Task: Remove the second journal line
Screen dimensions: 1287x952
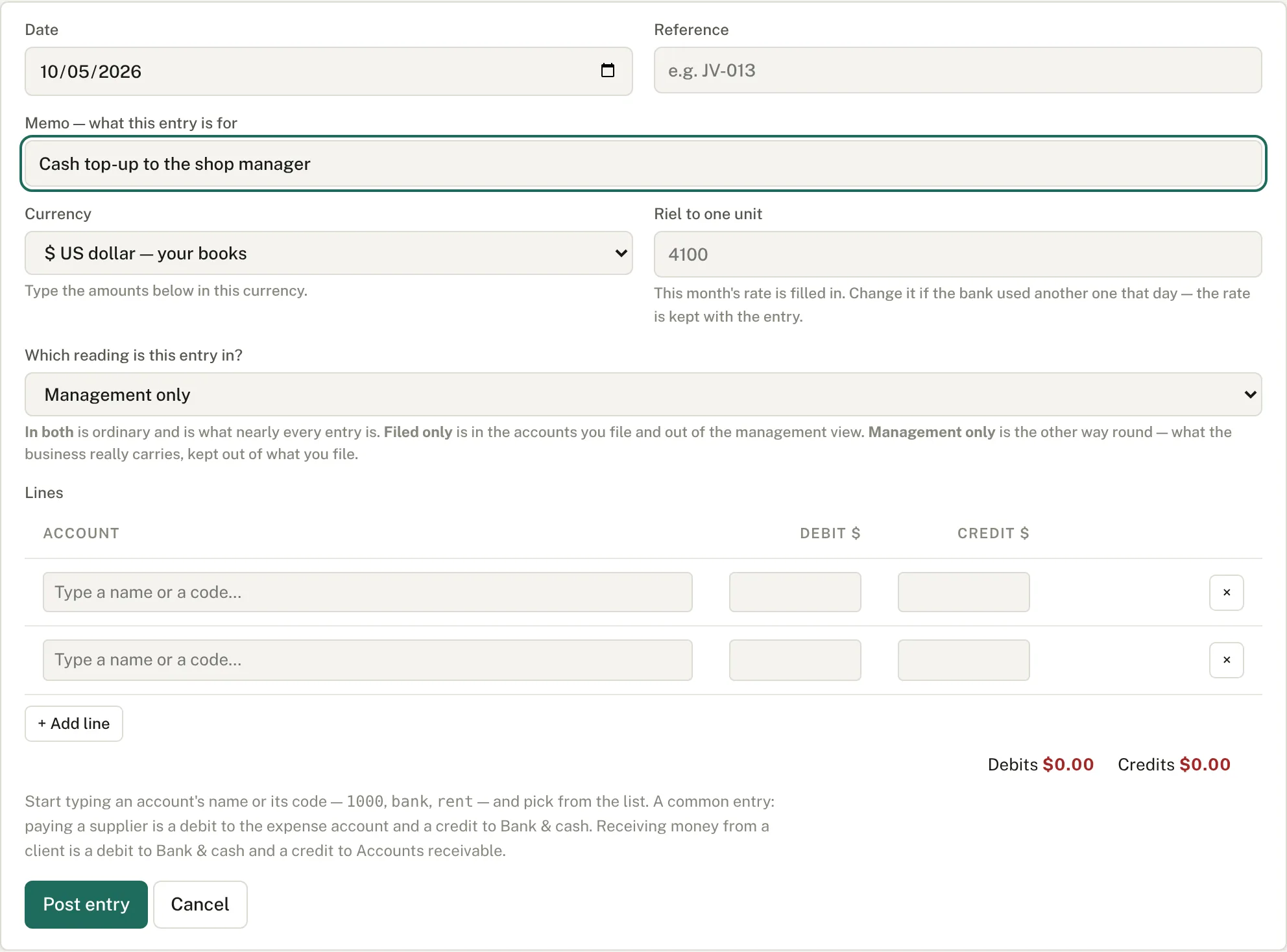Action: click(1226, 660)
